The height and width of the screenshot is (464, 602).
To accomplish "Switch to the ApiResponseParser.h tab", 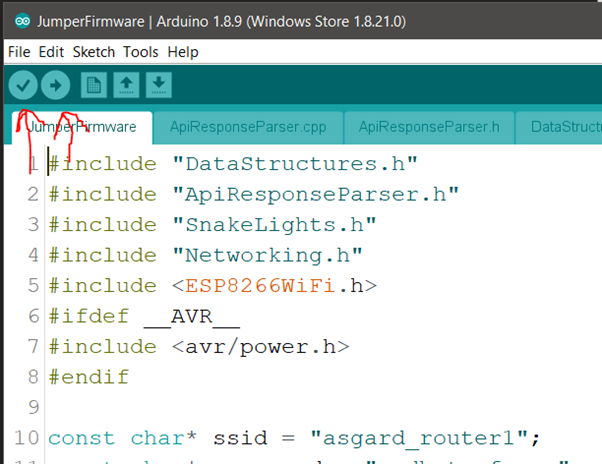I will point(429,127).
